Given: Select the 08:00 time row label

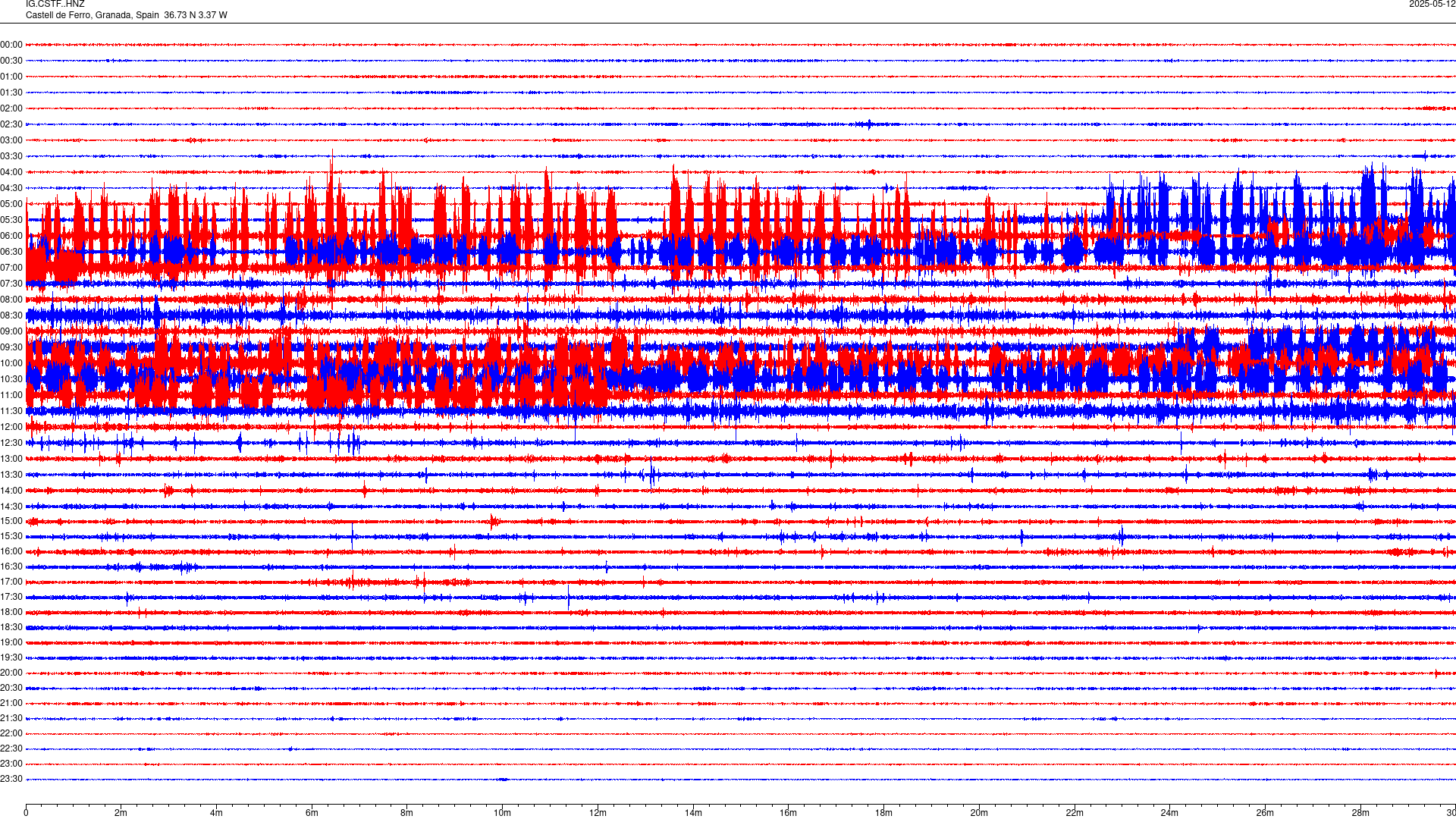Looking at the screenshot, I should pyautogui.click(x=11, y=300).
